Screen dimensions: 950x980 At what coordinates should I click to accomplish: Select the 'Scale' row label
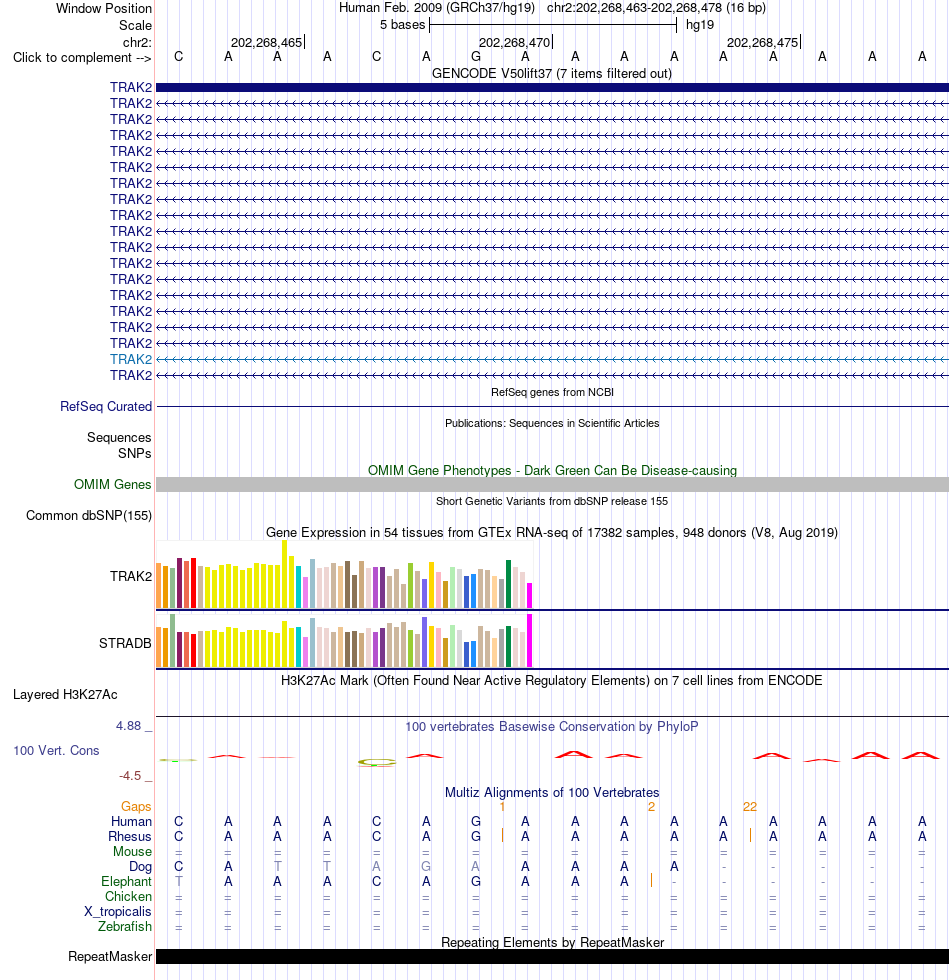(x=136, y=25)
